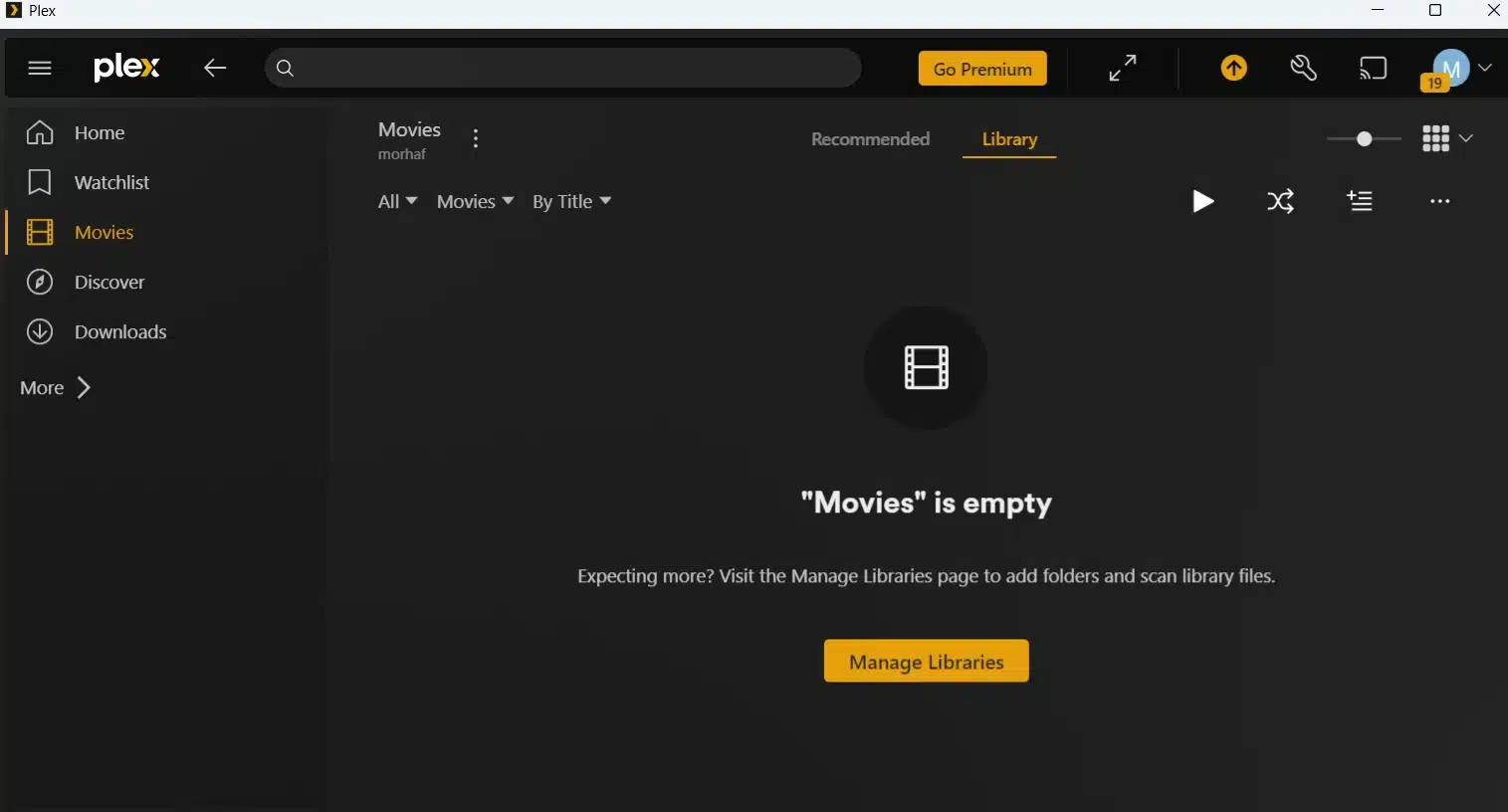The width and height of the screenshot is (1508, 812).
Task: Click the Go Premium button
Action: 982,69
